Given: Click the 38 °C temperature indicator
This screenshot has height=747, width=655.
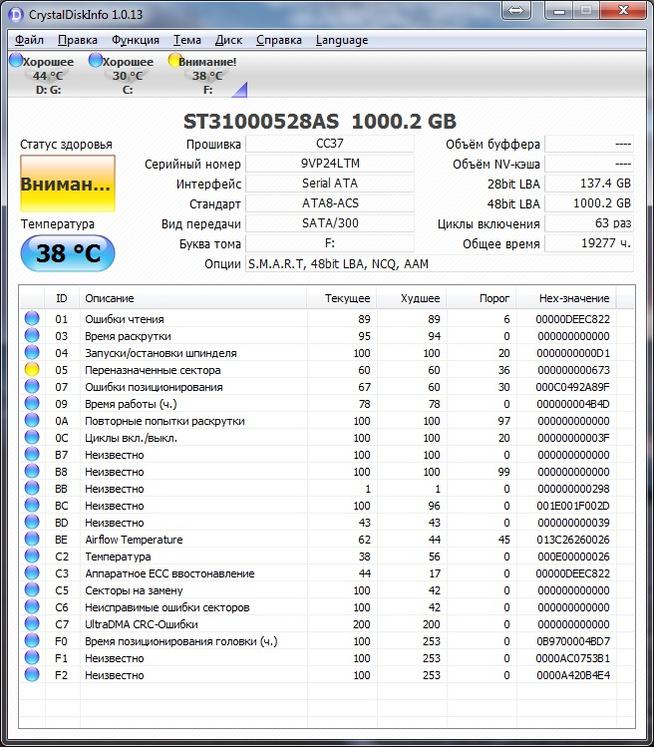Looking at the screenshot, I should click(68, 253).
